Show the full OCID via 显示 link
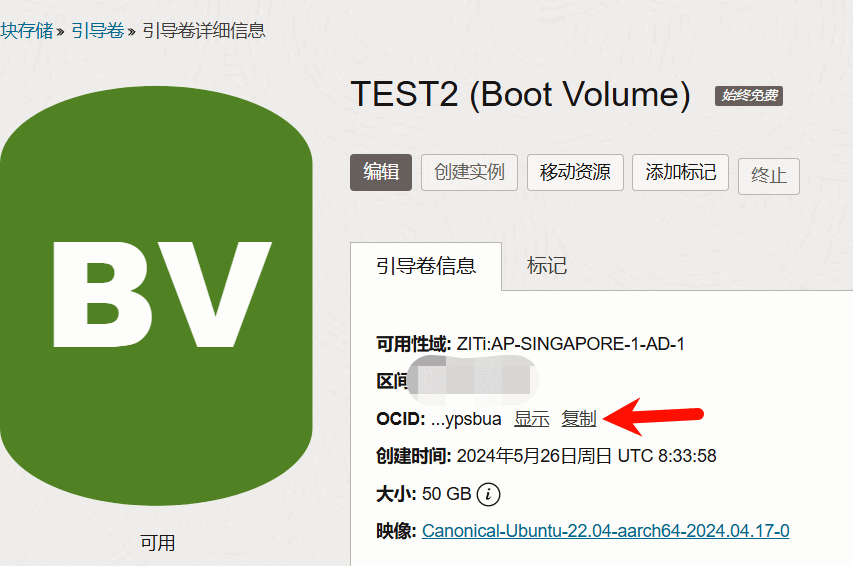This screenshot has width=853, height=566. 531,419
